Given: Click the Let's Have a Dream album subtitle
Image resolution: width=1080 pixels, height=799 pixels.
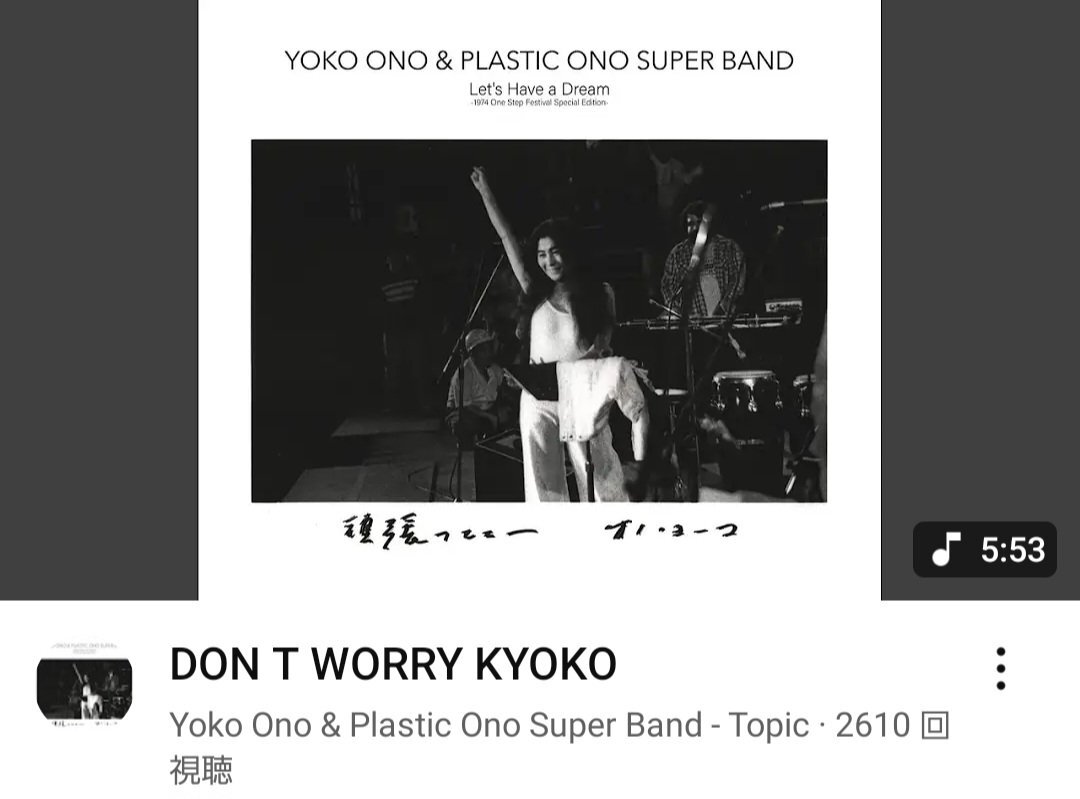Looking at the screenshot, I should click(539, 89).
